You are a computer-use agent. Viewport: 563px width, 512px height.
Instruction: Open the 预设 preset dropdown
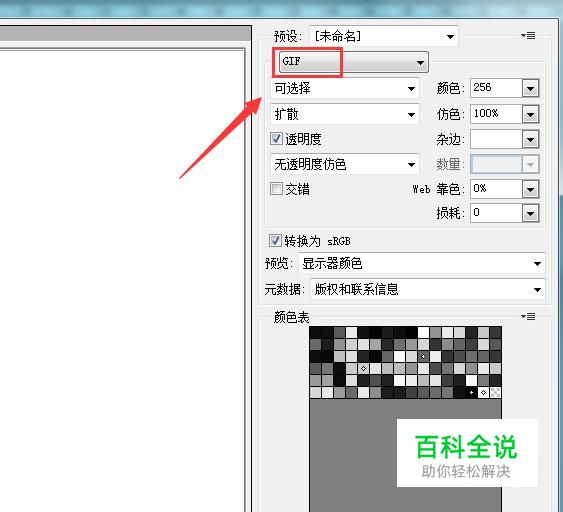point(383,36)
